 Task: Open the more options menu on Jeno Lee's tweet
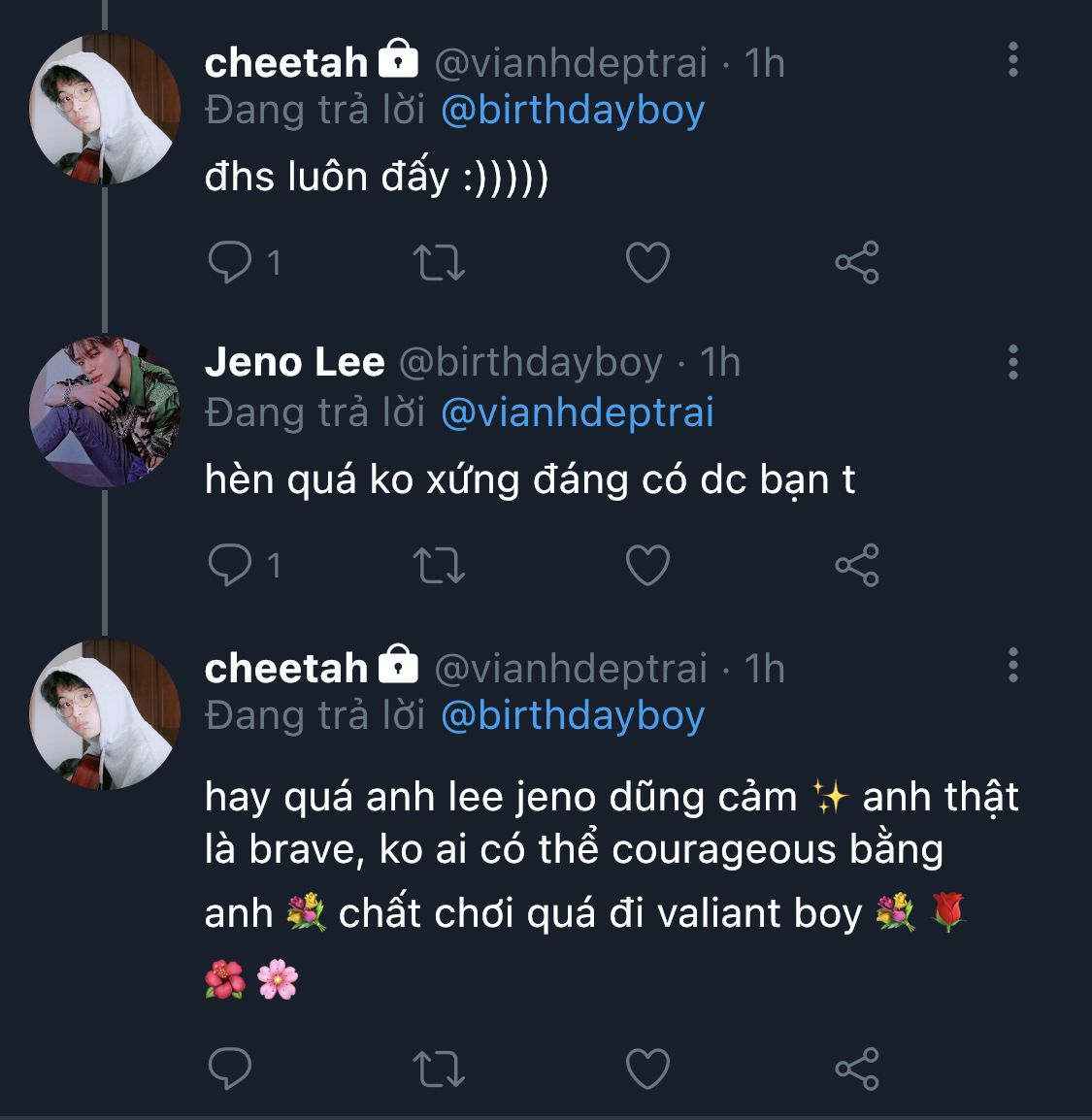pyautogui.click(x=1013, y=363)
